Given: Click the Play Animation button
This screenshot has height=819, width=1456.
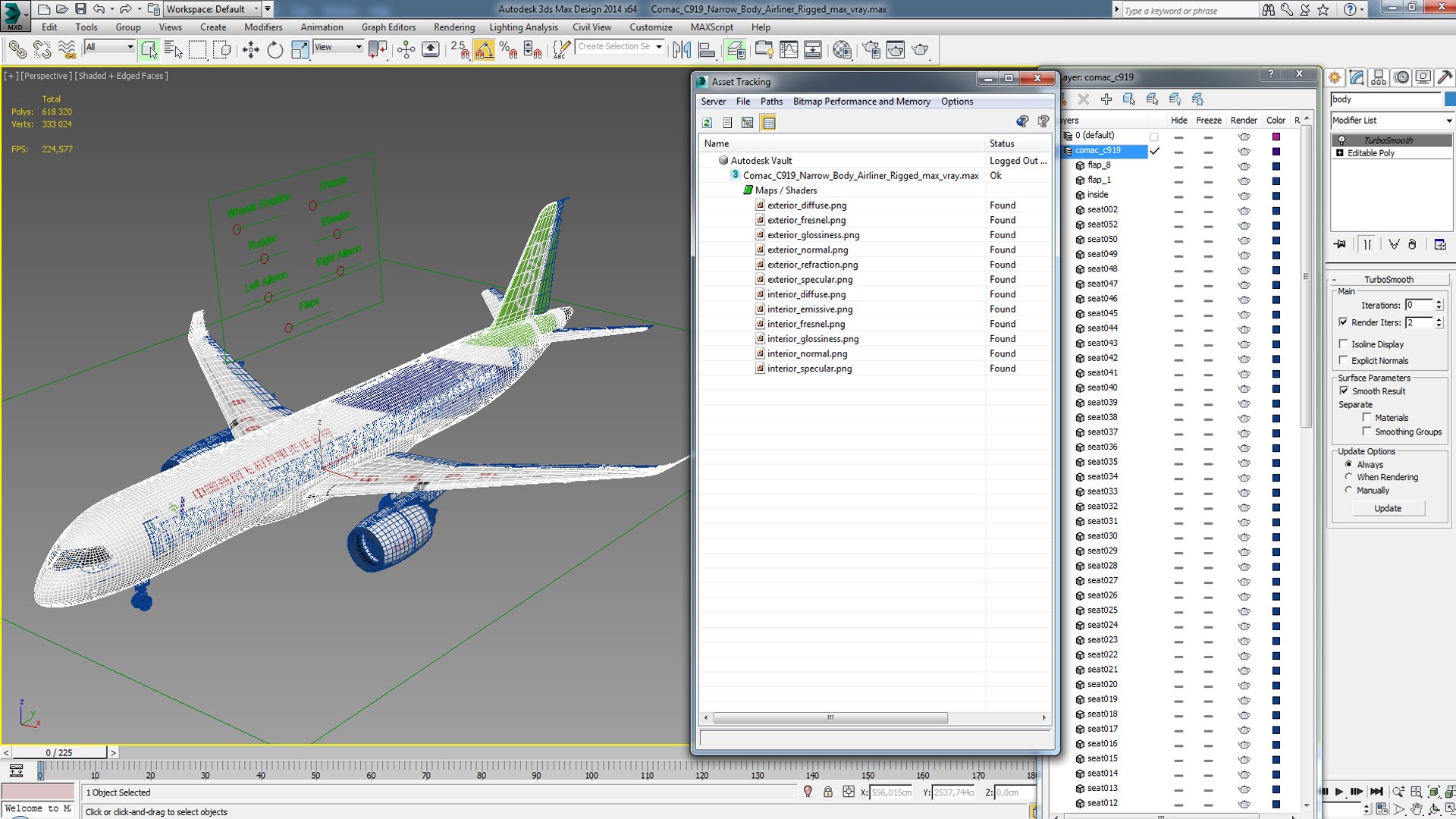Looking at the screenshot, I should pyautogui.click(x=1339, y=792).
